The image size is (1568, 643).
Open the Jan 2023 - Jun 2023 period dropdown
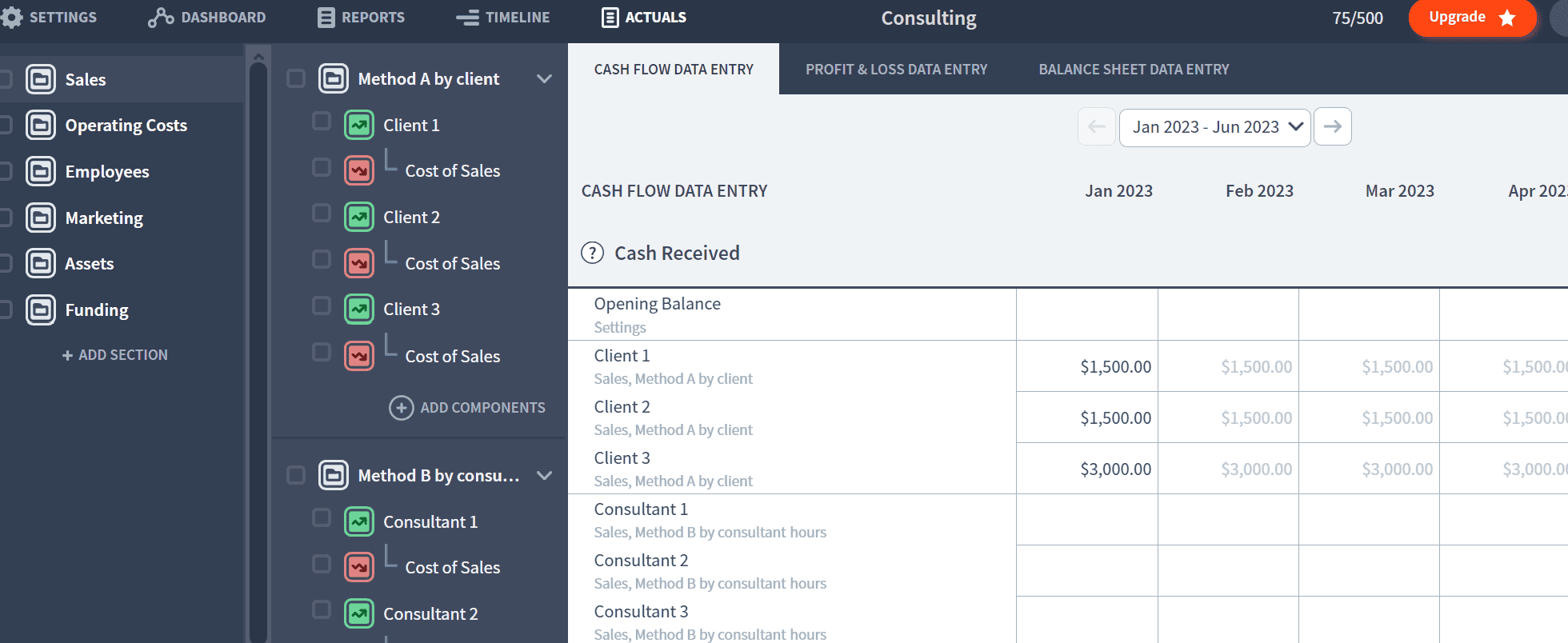[1214, 127]
